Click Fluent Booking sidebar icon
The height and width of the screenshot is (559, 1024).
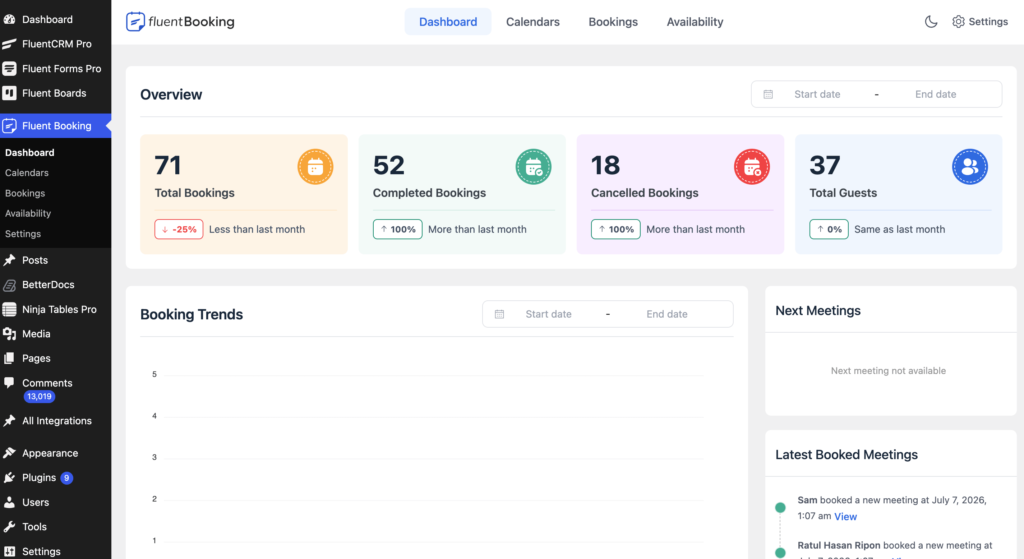coord(9,125)
